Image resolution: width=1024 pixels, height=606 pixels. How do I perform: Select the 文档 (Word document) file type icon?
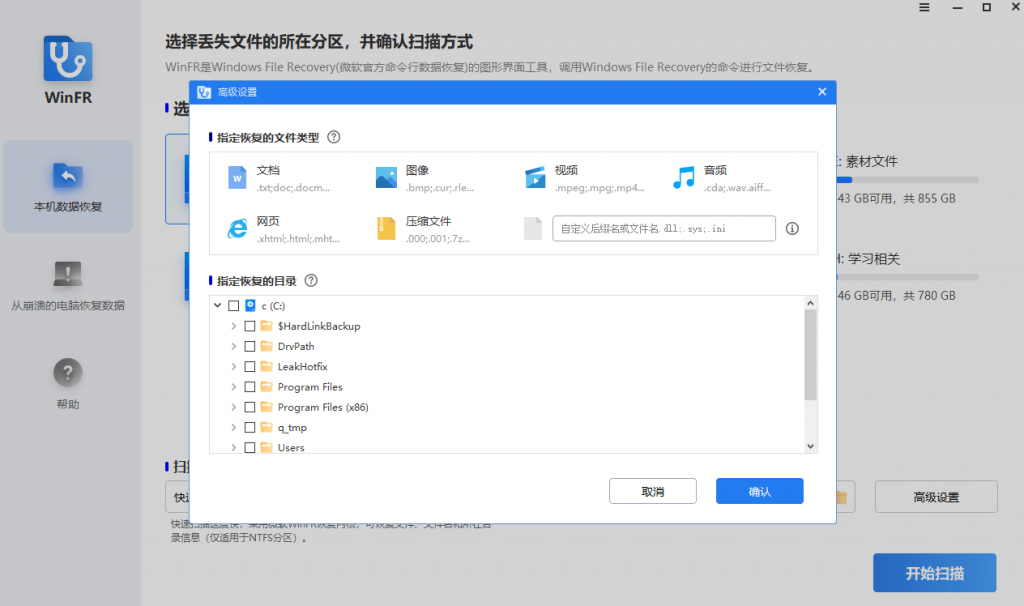pos(239,176)
